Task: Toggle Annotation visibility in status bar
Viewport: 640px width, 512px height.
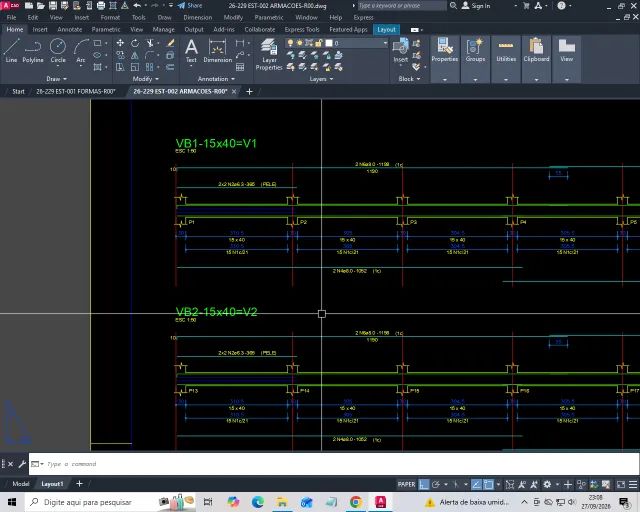Action: pos(522,484)
